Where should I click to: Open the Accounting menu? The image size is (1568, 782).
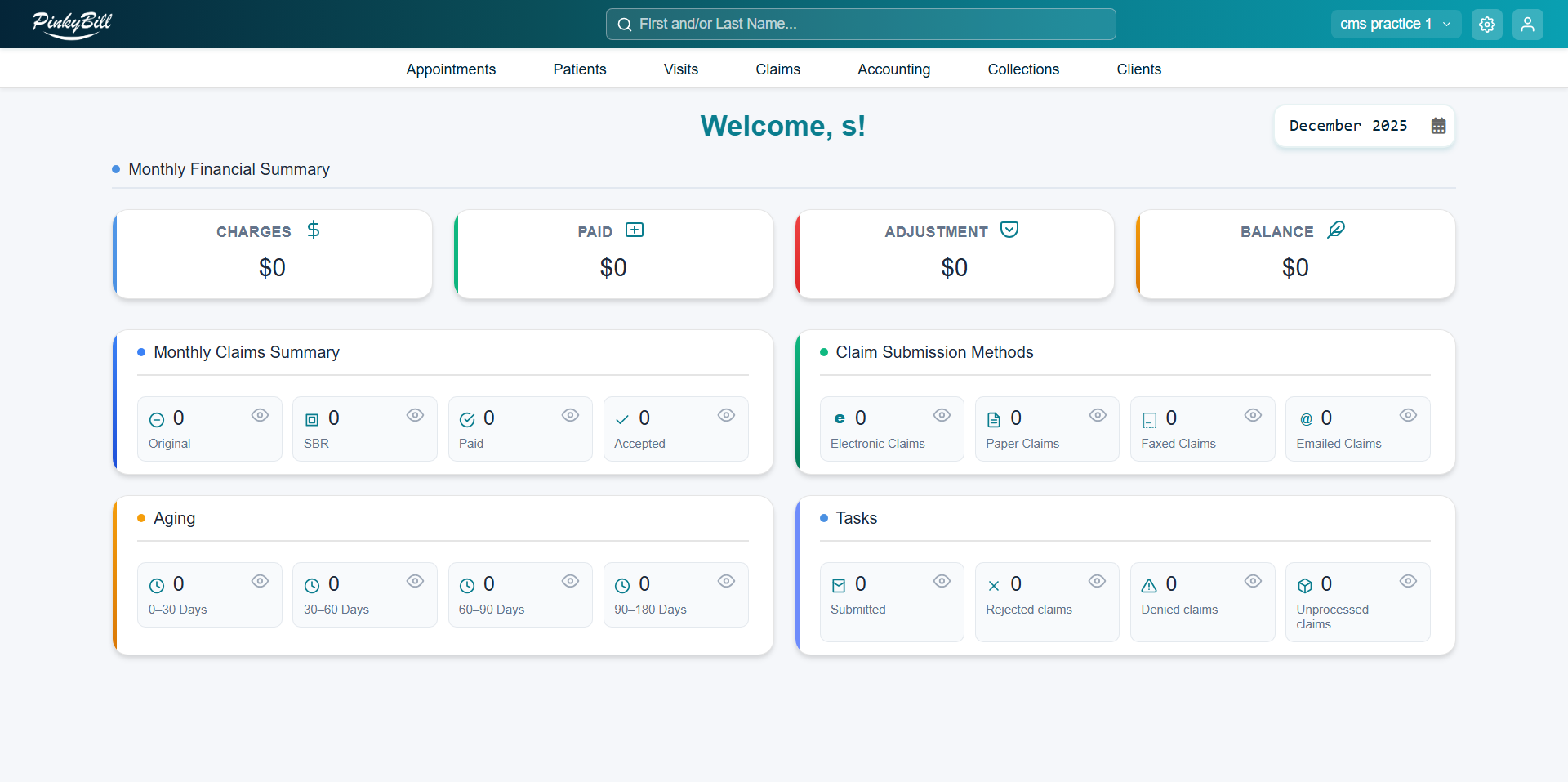(893, 69)
